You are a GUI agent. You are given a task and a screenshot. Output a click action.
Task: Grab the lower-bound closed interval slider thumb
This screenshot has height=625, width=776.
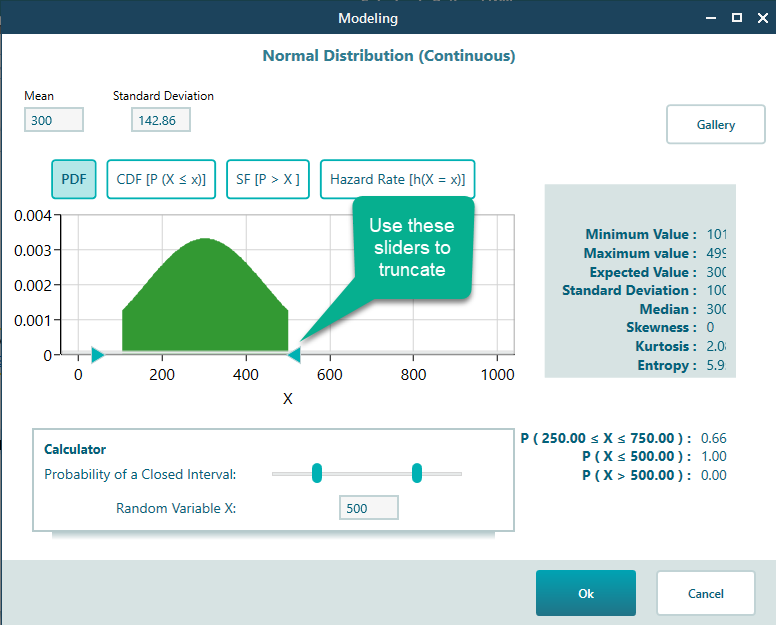coord(317,473)
